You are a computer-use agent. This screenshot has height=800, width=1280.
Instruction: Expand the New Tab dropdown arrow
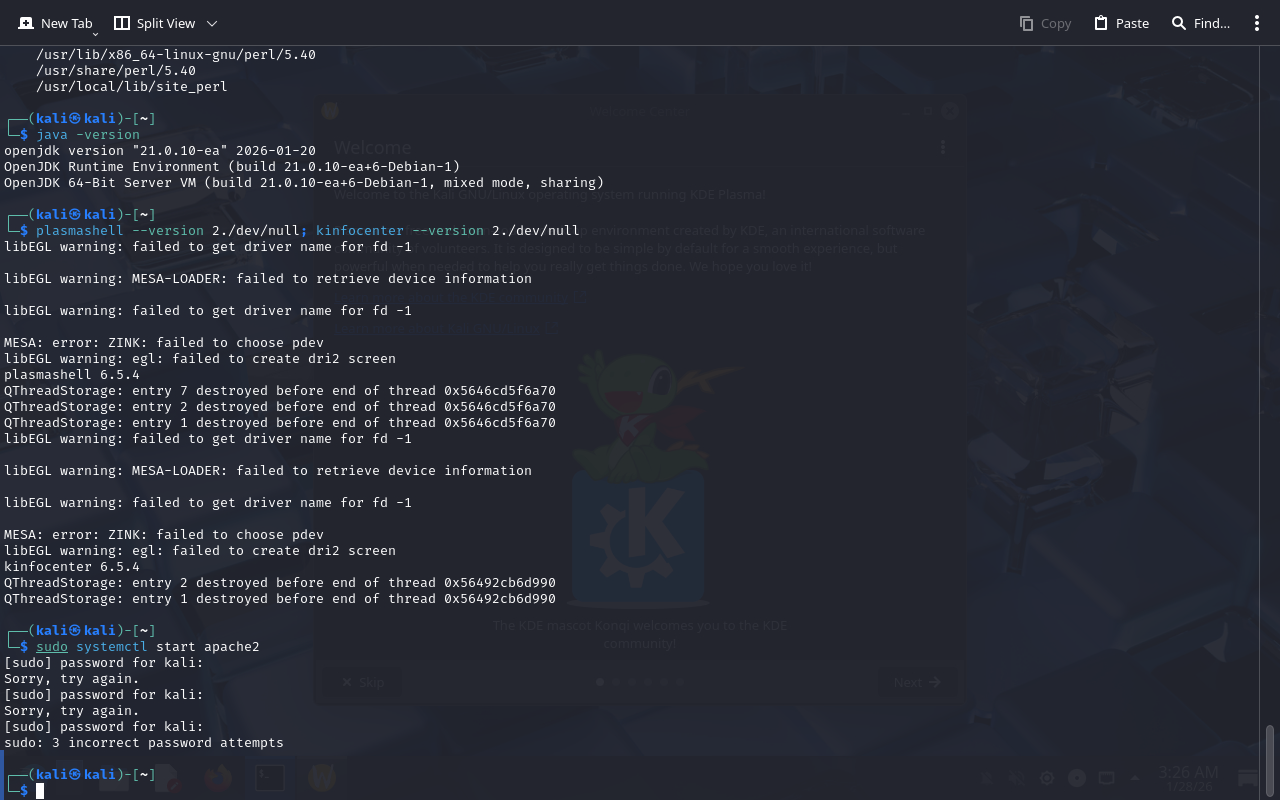click(96, 33)
